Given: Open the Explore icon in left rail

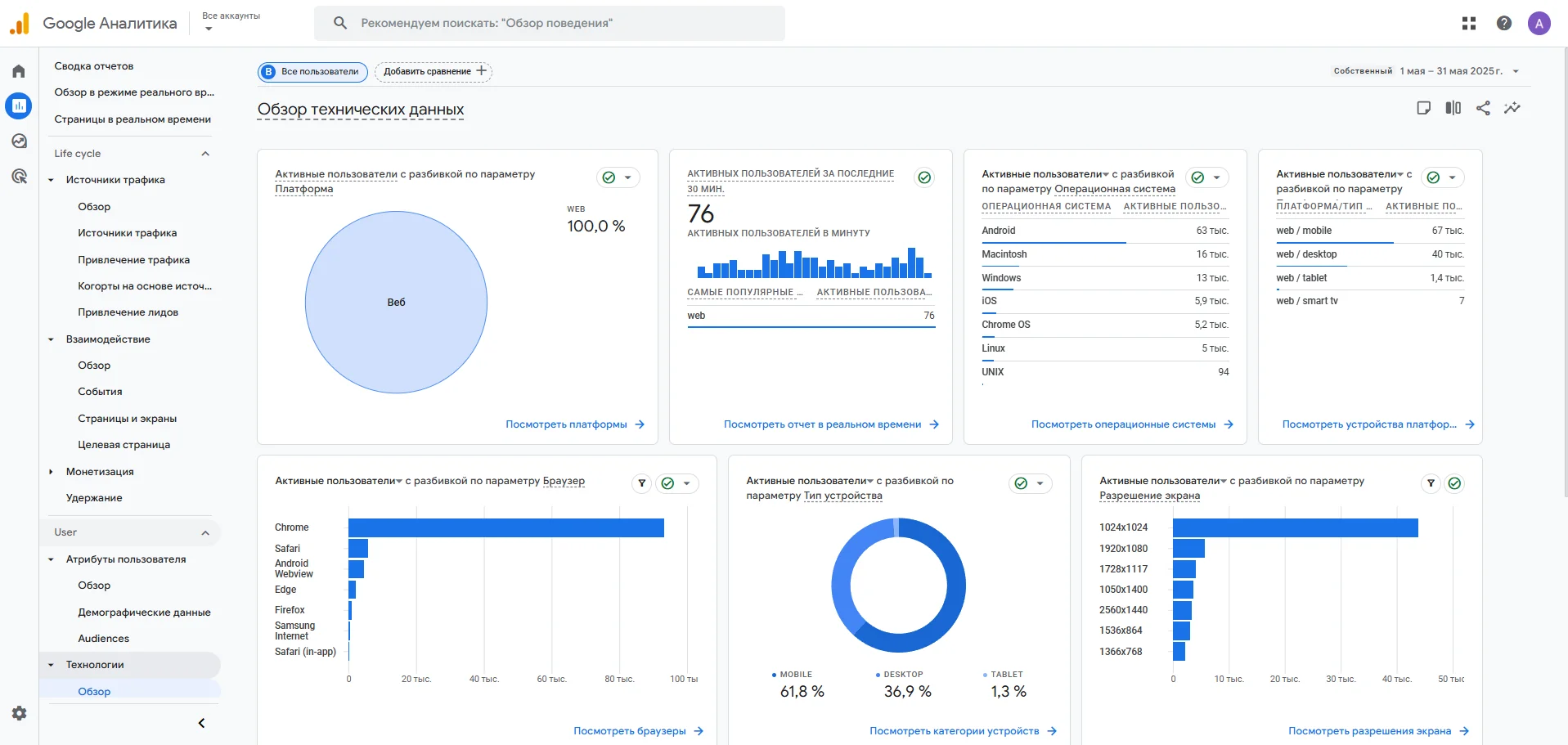Looking at the screenshot, I should [x=19, y=141].
